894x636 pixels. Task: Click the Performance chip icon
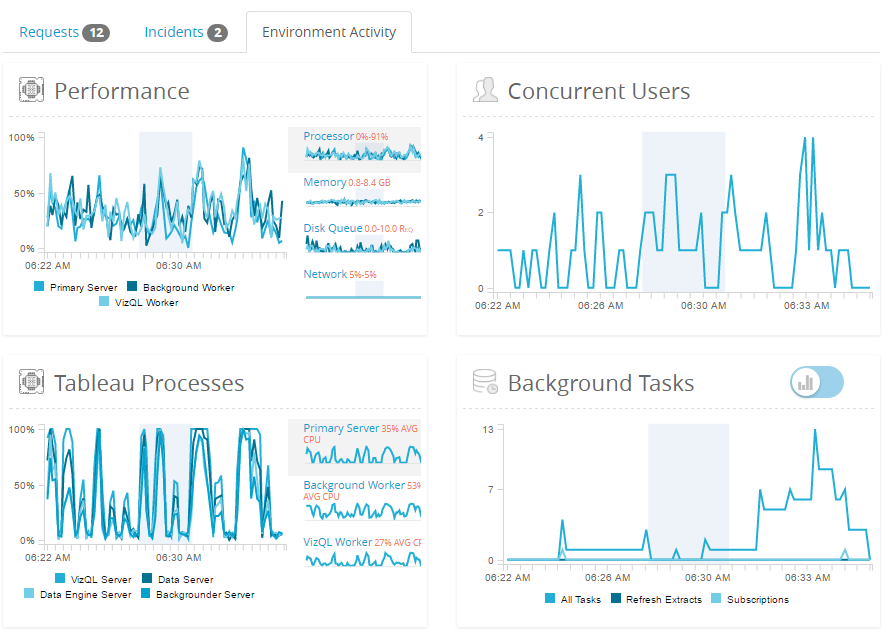pos(31,90)
